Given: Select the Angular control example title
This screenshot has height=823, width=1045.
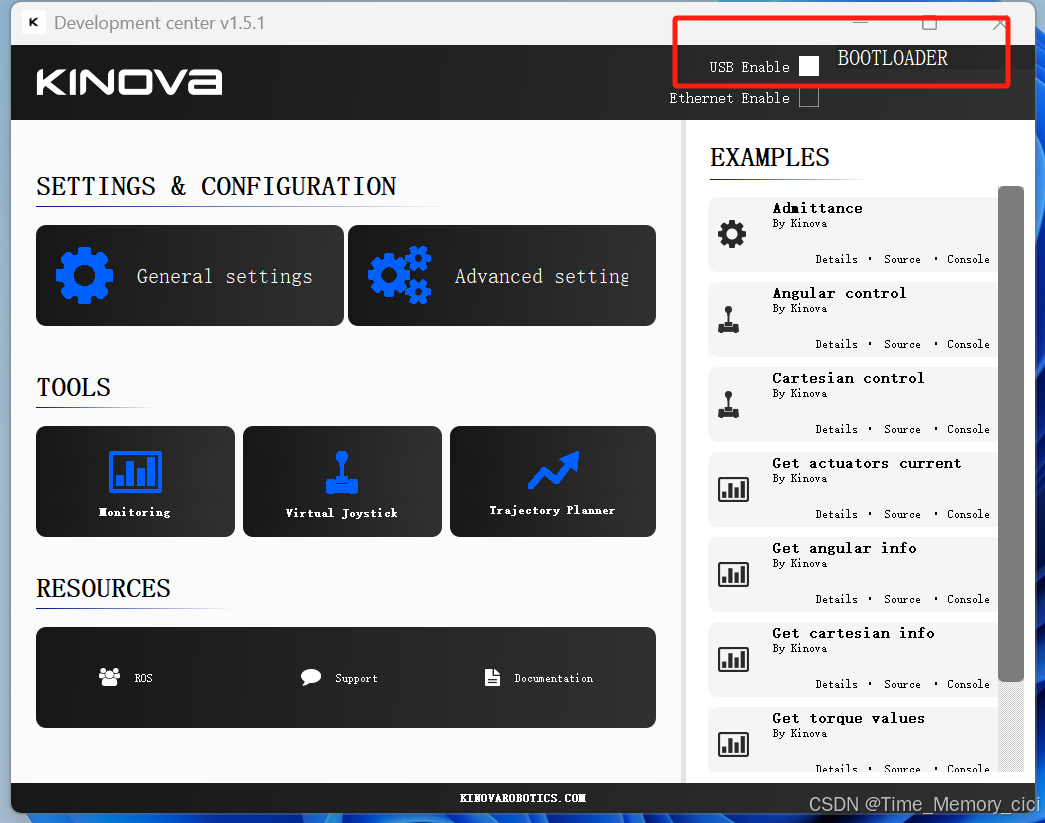Looking at the screenshot, I should click(x=839, y=293).
